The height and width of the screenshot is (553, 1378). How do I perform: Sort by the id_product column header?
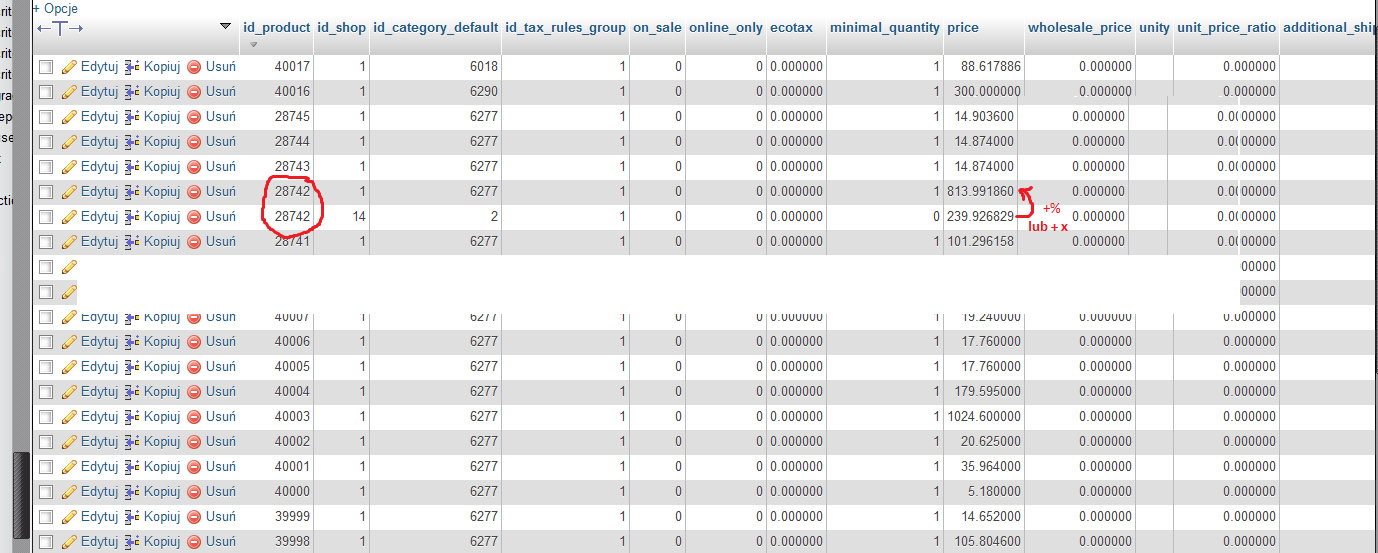point(277,27)
